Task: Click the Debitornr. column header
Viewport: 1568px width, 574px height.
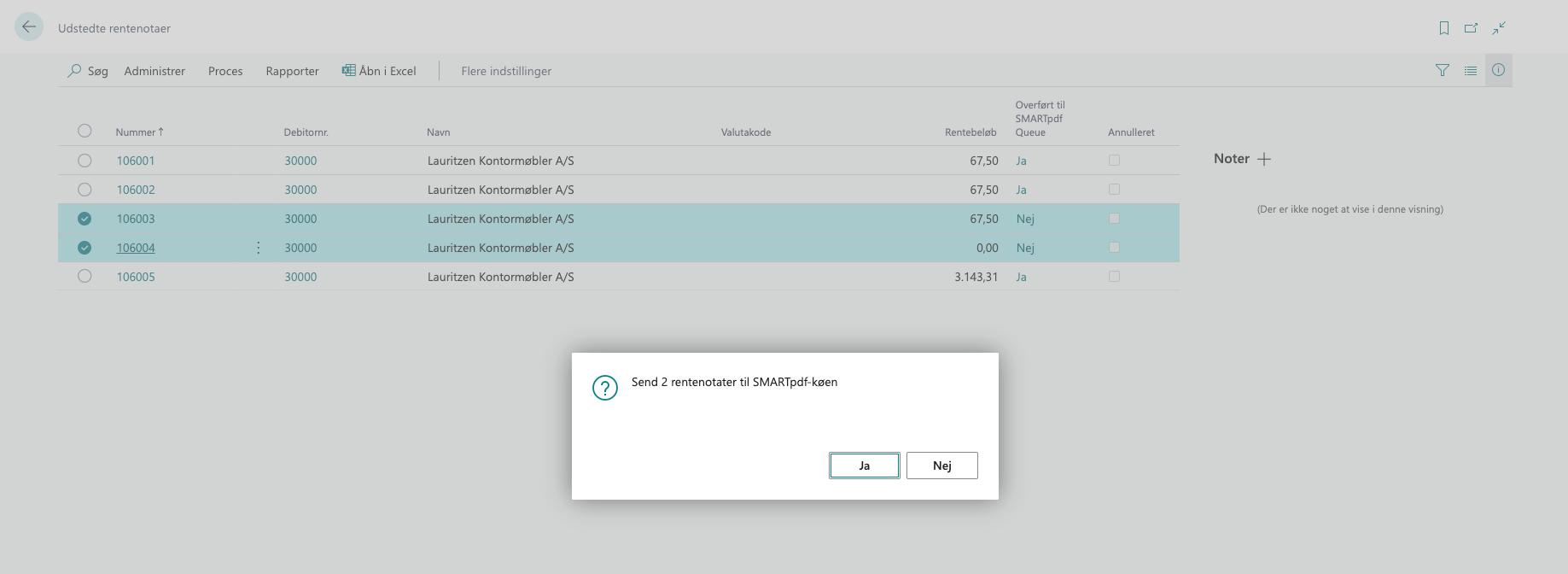Action: pos(306,132)
